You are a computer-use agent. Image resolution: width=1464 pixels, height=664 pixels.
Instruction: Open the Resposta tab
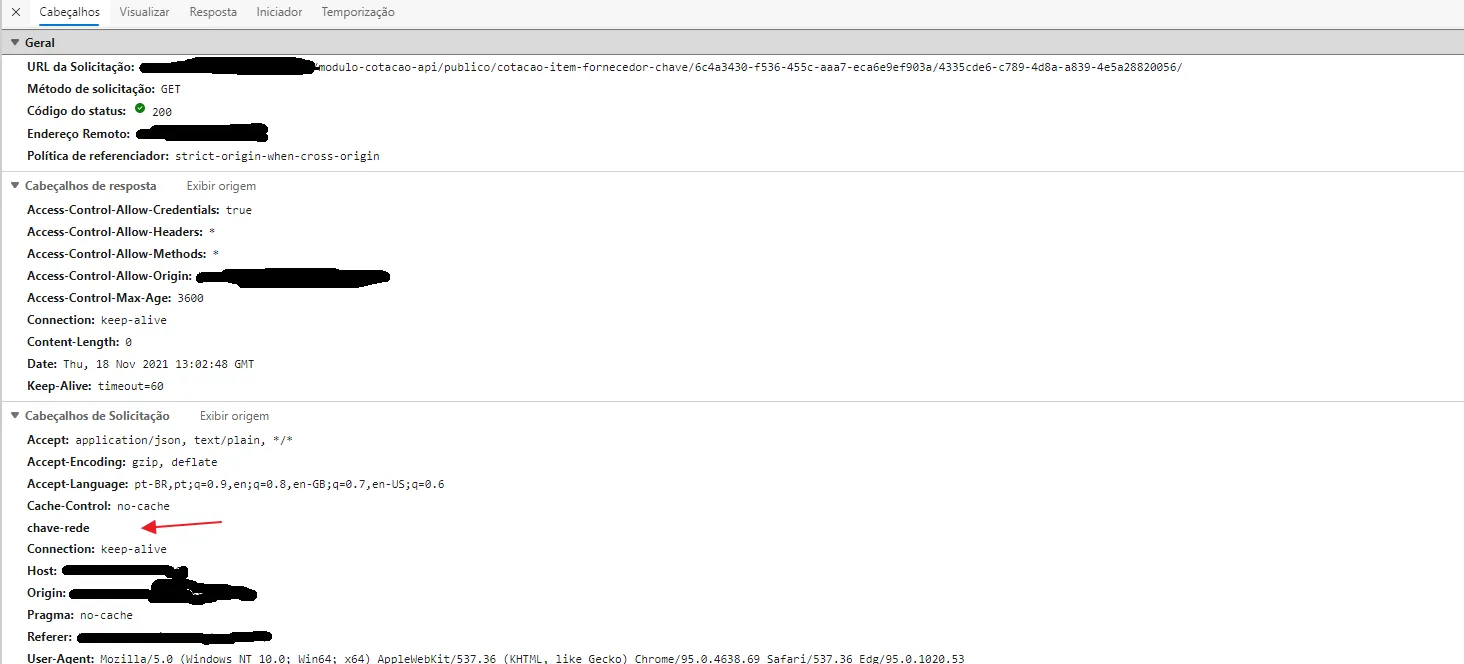tap(213, 12)
